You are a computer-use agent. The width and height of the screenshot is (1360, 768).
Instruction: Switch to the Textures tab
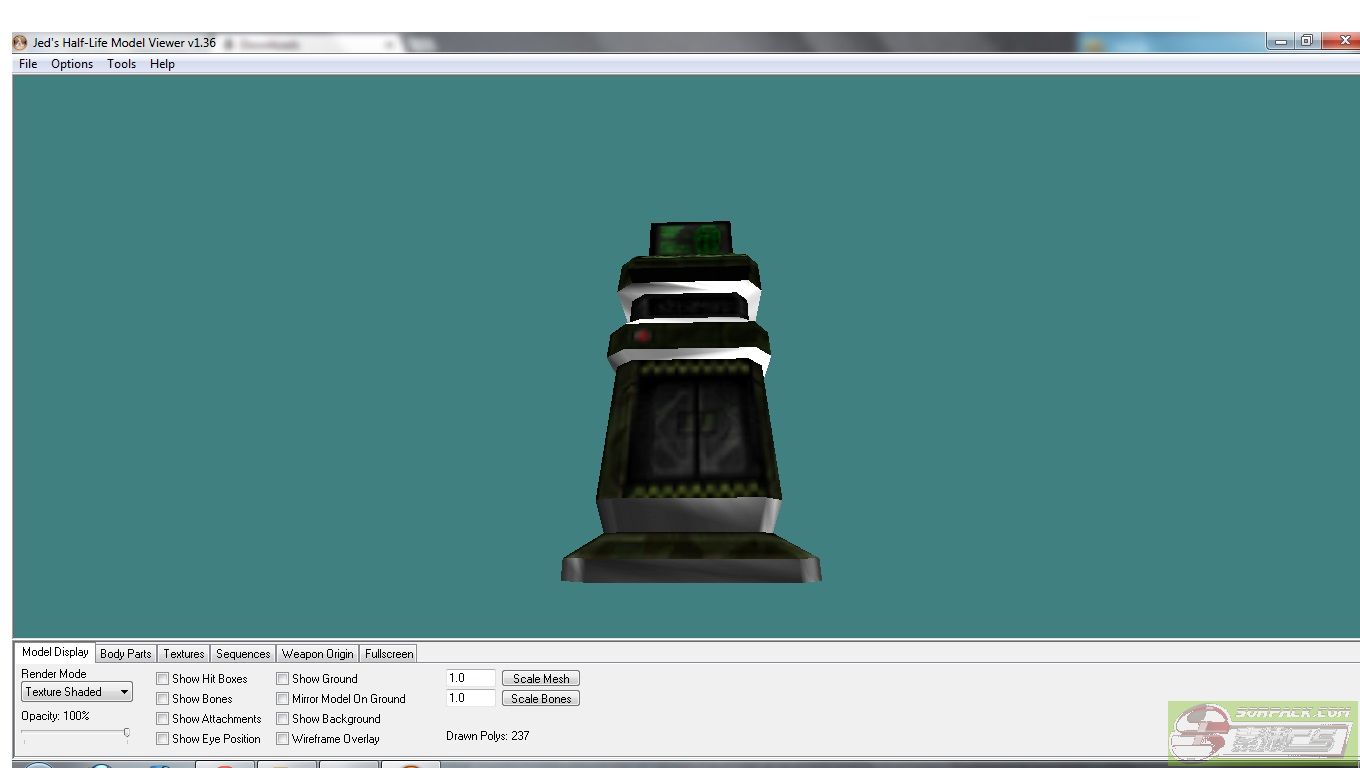pyautogui.click(x=184, y=654)
